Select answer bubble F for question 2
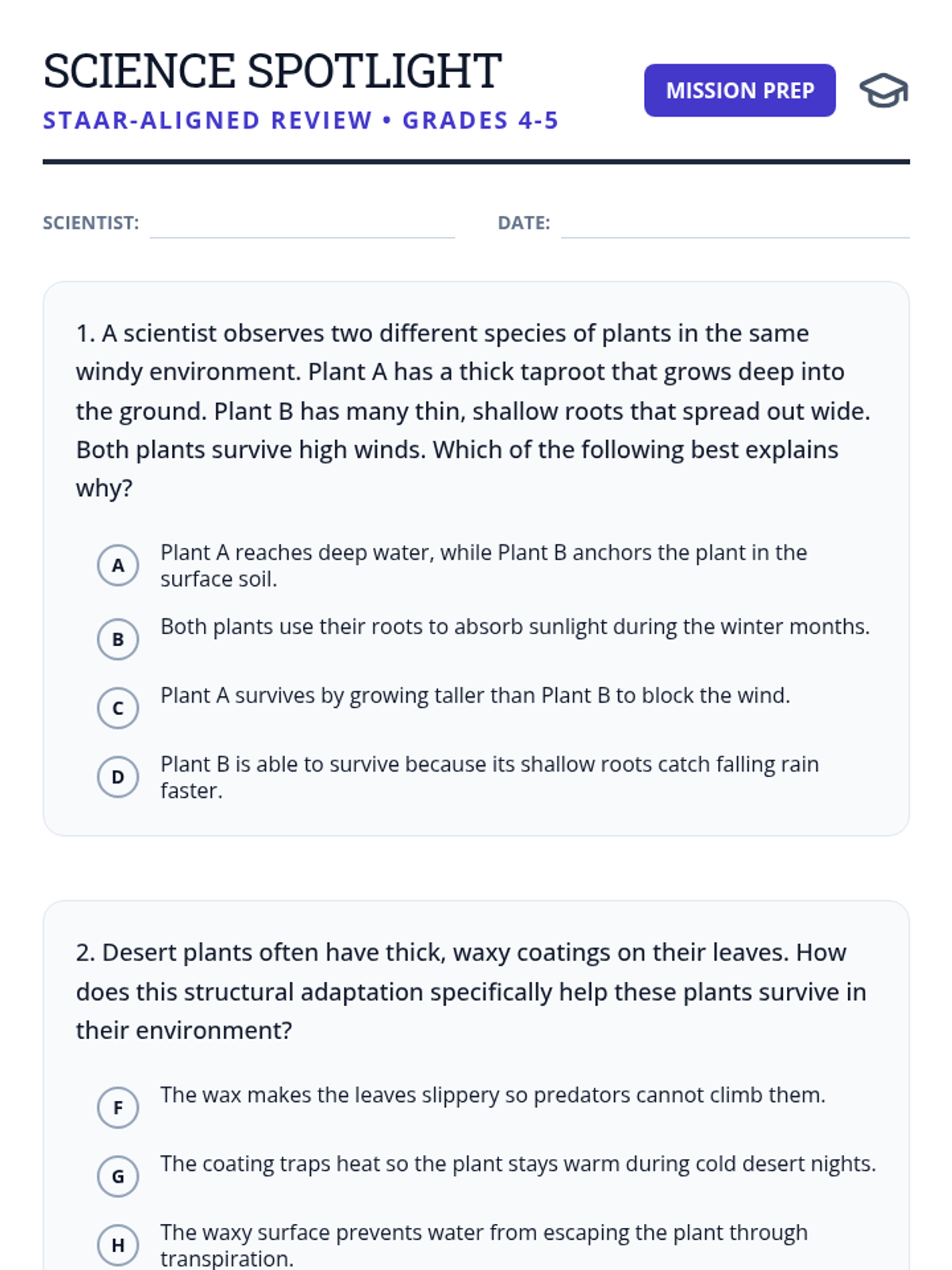The width and height of the screenshot is (952, 1270). [x=118, y=1107]
